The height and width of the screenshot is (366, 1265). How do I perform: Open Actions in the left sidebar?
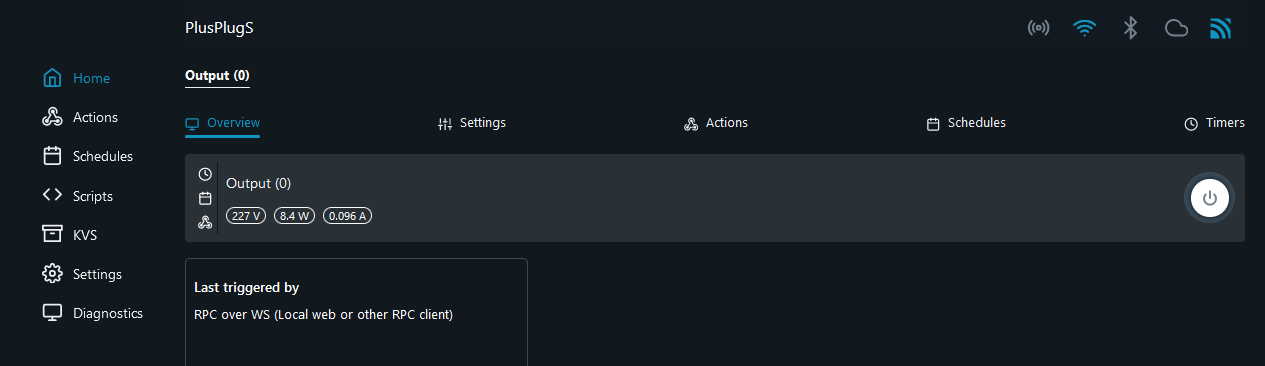coord(80,117)
